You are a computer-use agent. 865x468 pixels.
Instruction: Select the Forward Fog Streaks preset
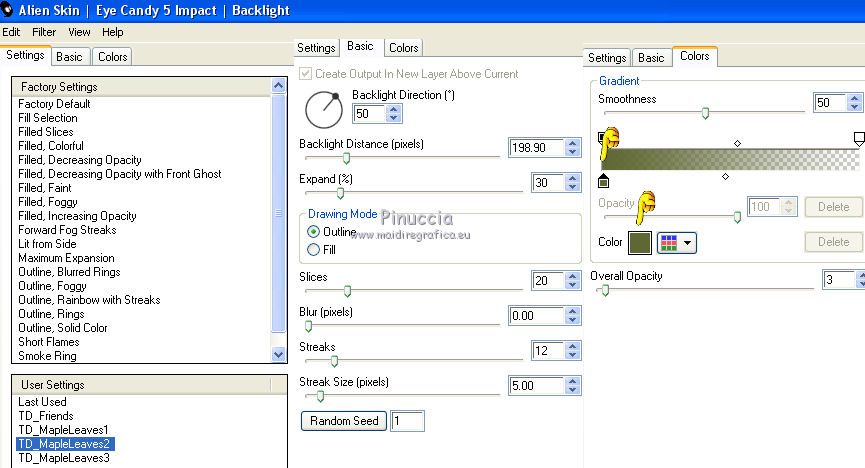pyautogui.click(x=67, y=230)
